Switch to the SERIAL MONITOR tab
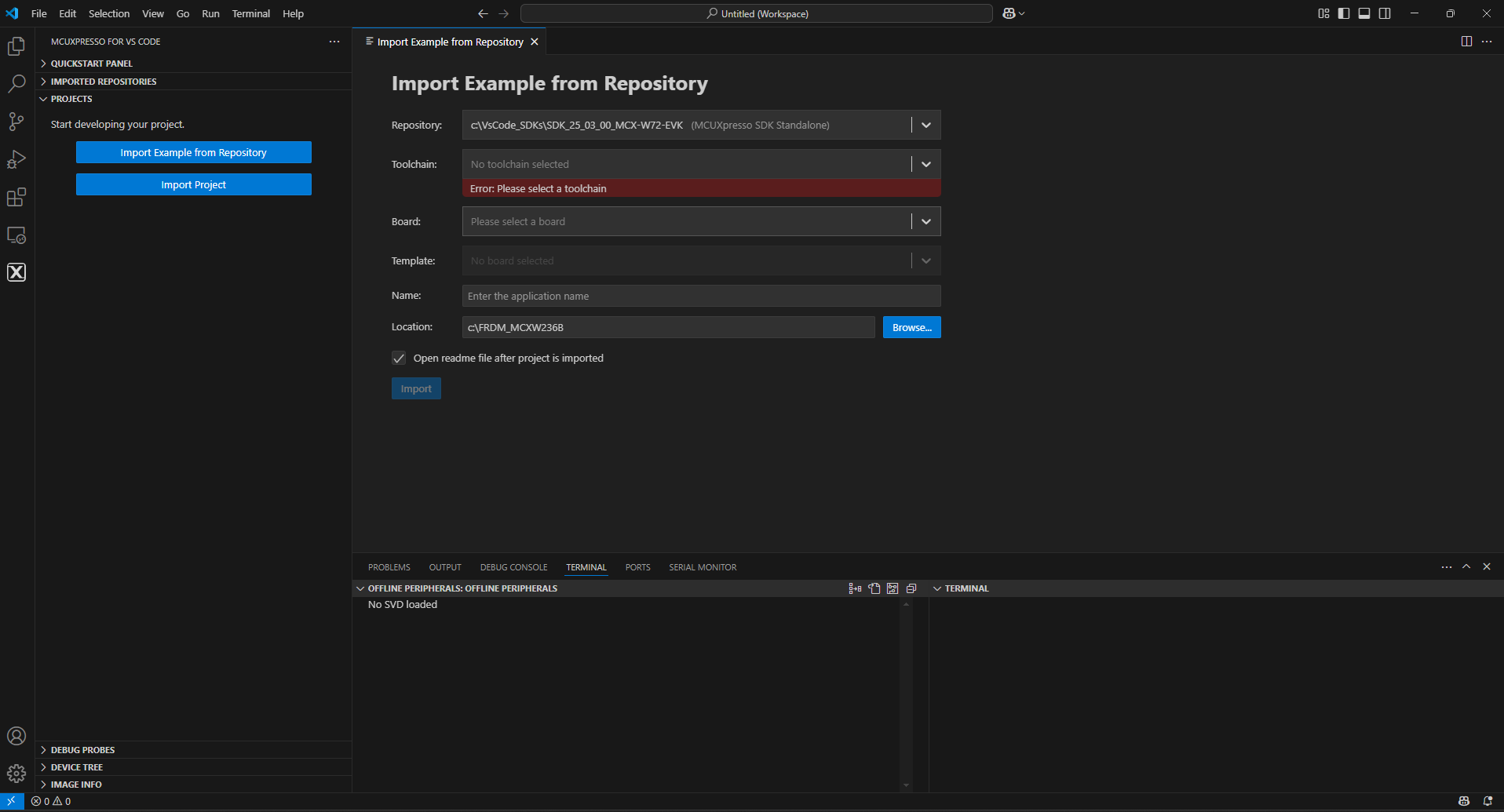 702,566
